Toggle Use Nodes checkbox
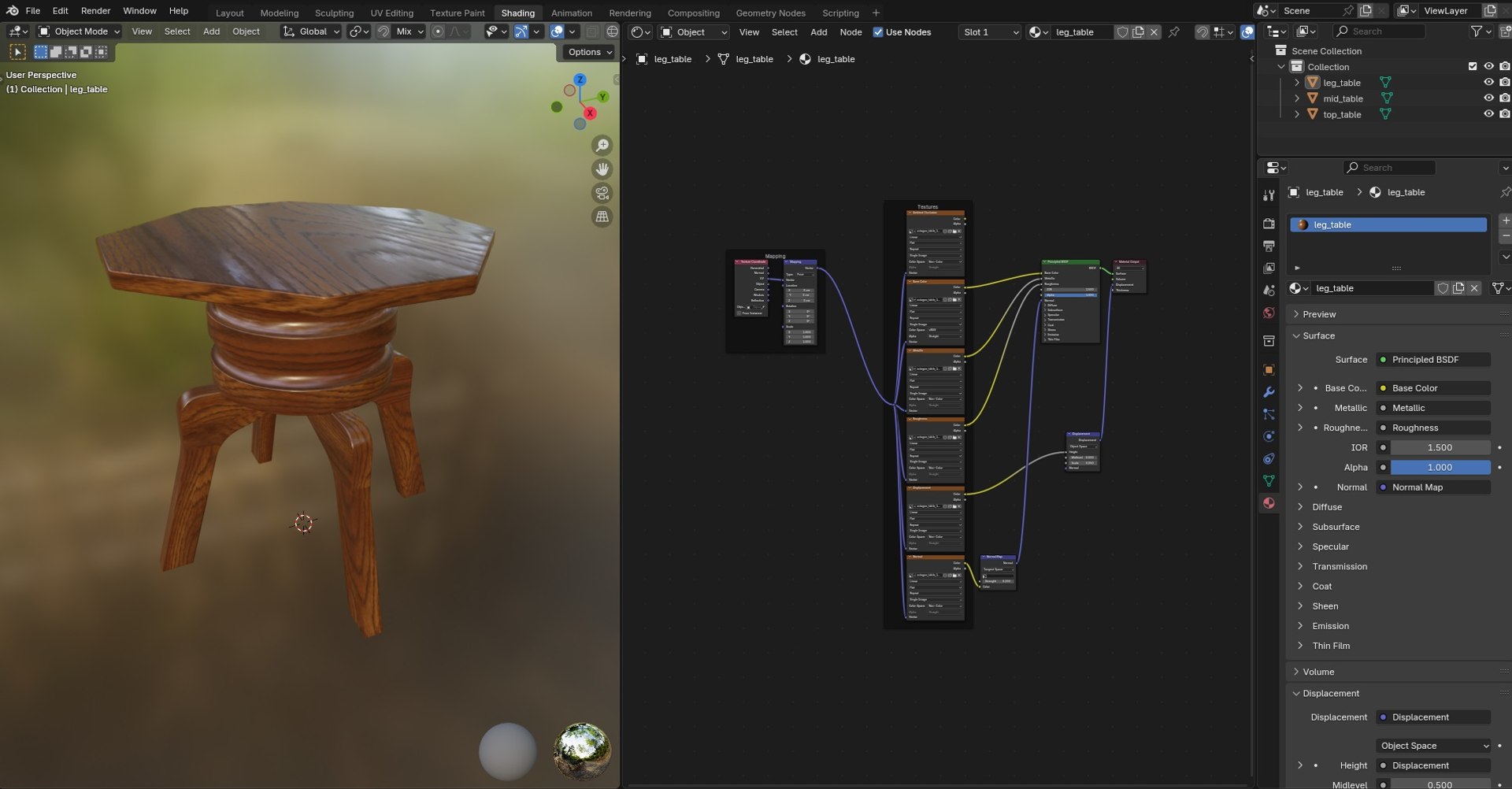The image size is (1512, 789). point(878,32)
